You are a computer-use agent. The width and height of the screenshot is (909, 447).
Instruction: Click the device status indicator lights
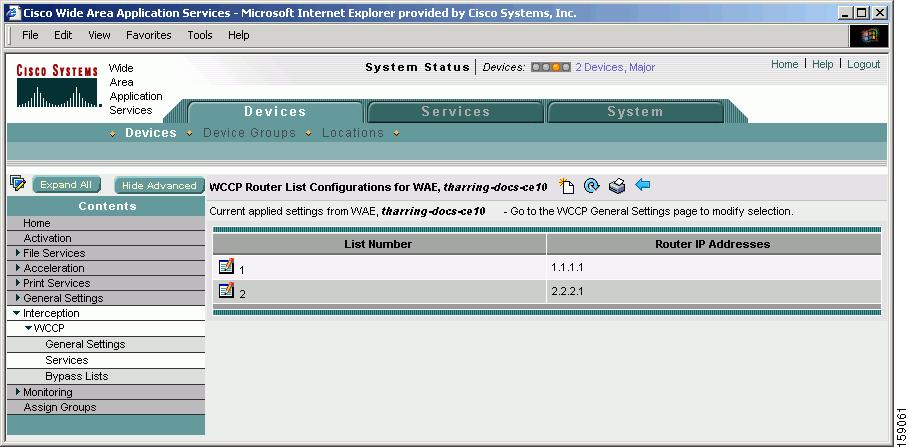click(551, 67)
